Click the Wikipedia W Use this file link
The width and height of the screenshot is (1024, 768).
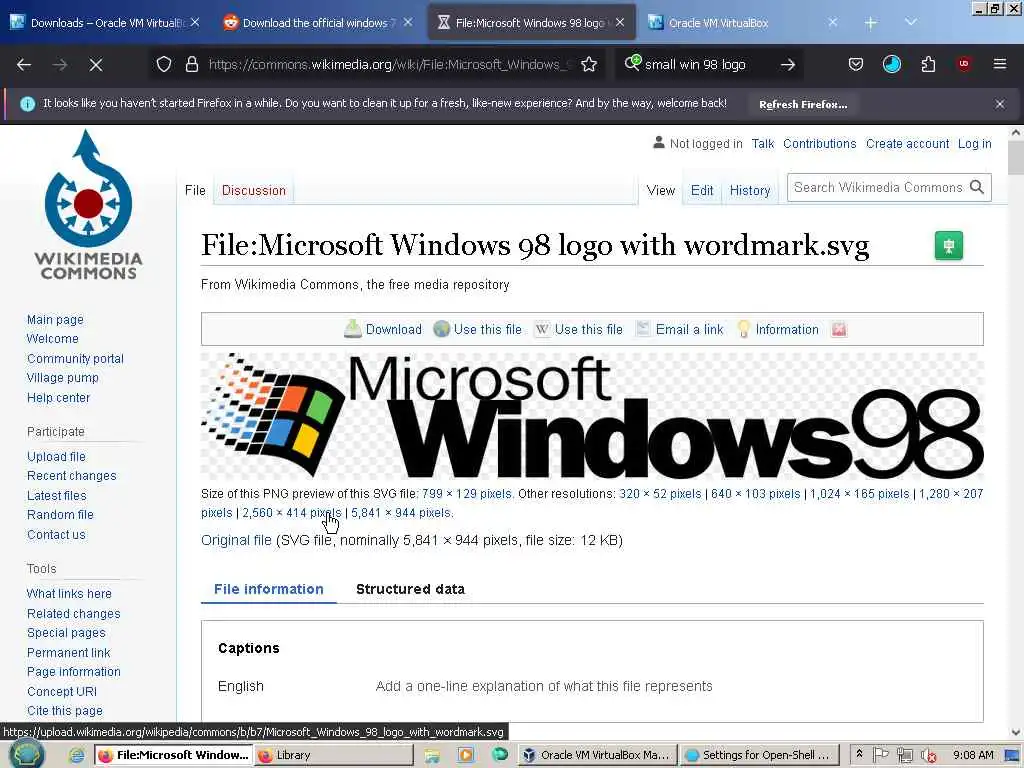click(579, 329)
